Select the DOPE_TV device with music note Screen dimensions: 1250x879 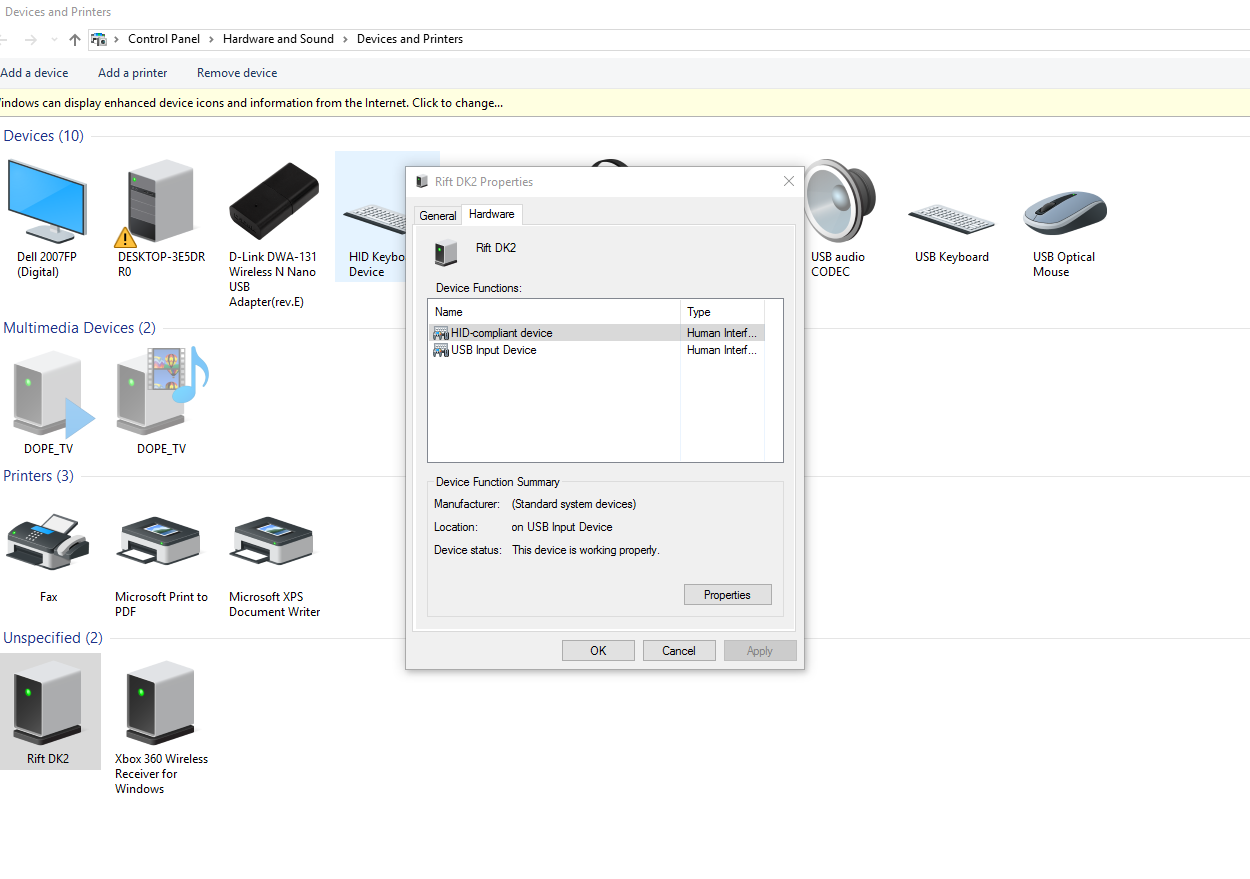coord(161,400)
